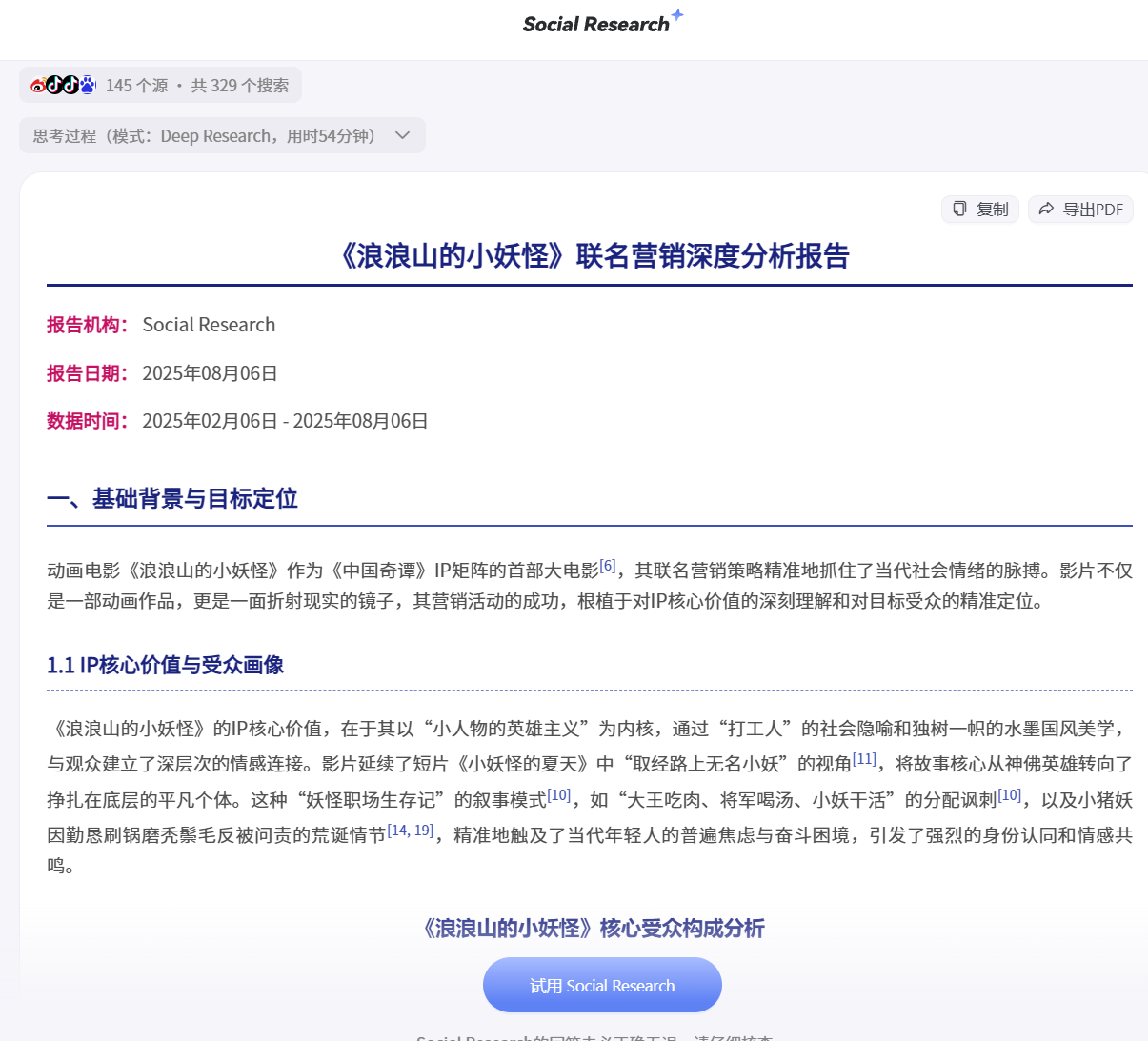Open citation [10] after 分配讽刺

click(x=1010, y=794)
